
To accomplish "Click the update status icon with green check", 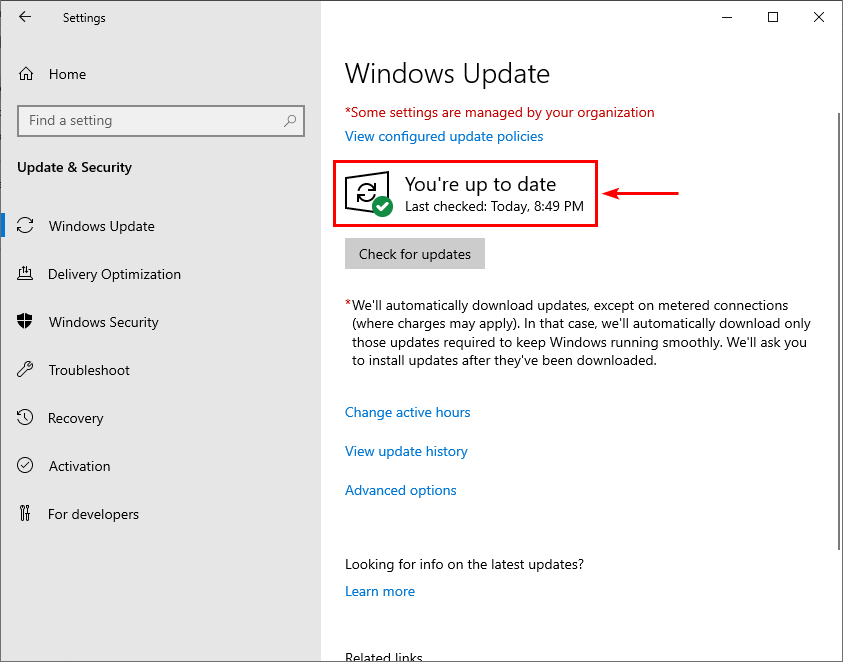I will [368, 194].
